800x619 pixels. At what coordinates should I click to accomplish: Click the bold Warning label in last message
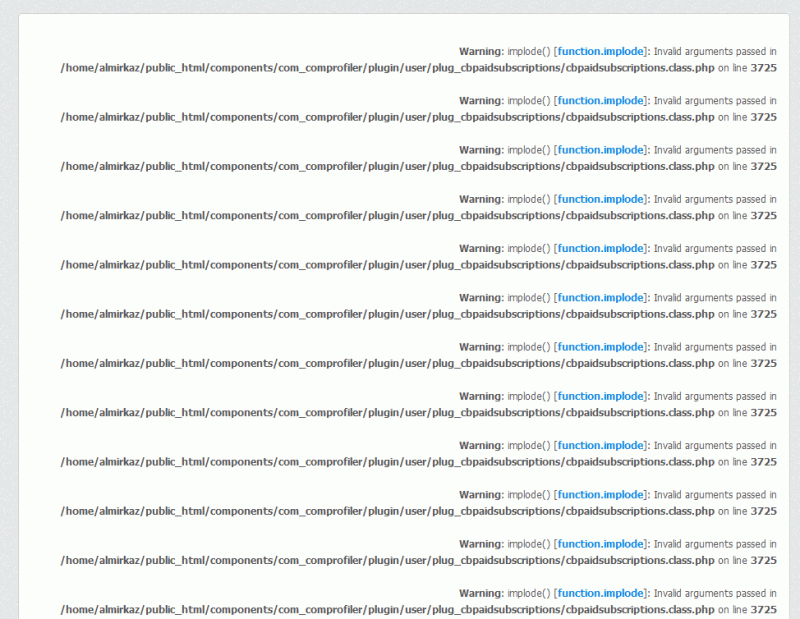[x=481, y=593]
